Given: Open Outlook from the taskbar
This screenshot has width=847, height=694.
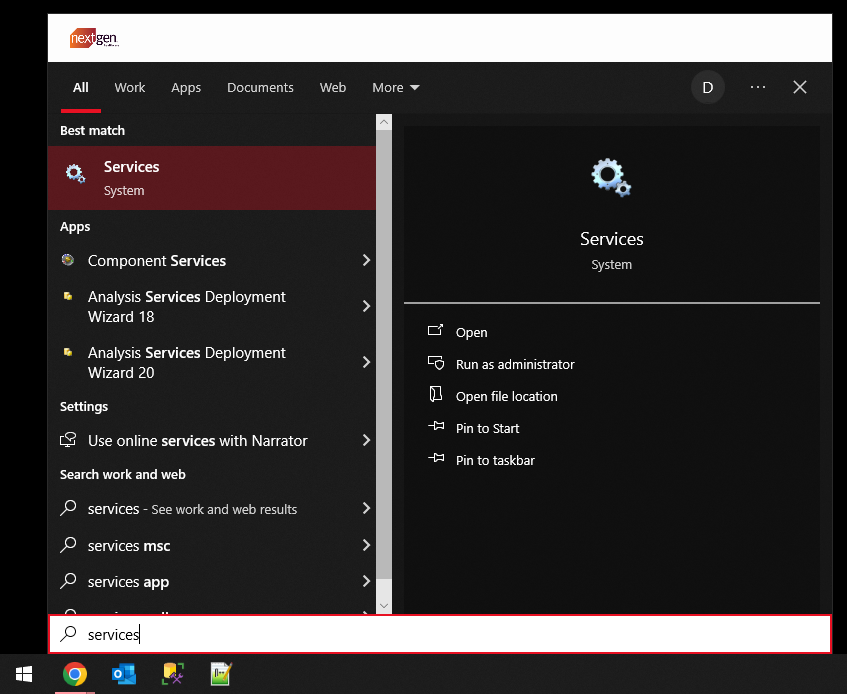Looking at the screenshot, I should [124, 674].
